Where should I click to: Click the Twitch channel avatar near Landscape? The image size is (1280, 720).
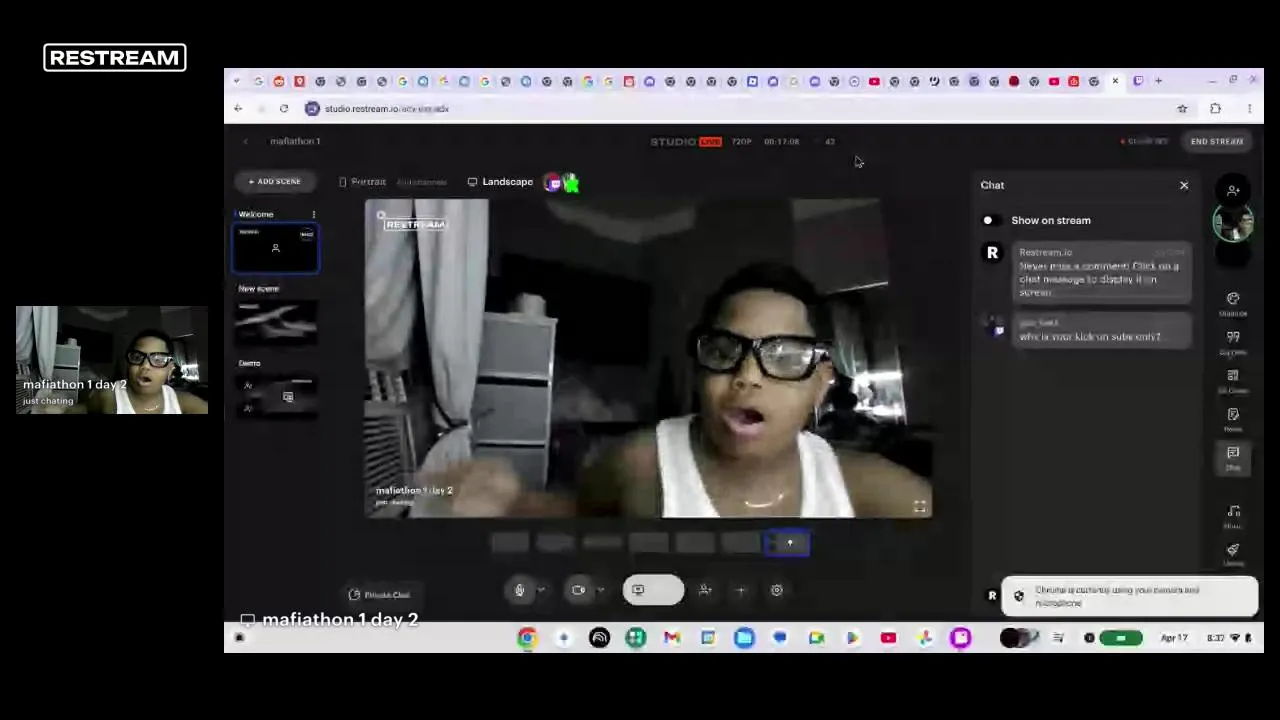553,182
